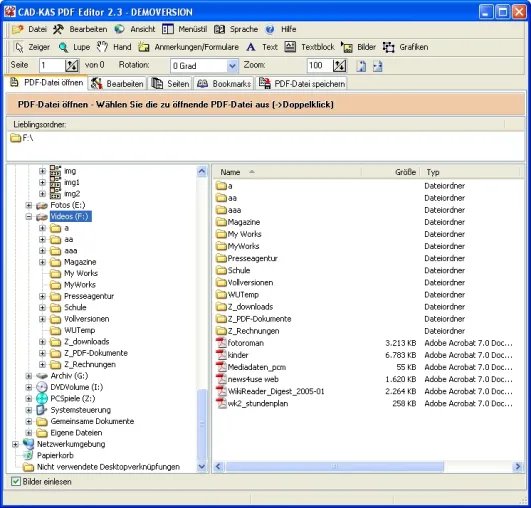
Task: Select the Bilder images tool
Action: pos(358,47)
